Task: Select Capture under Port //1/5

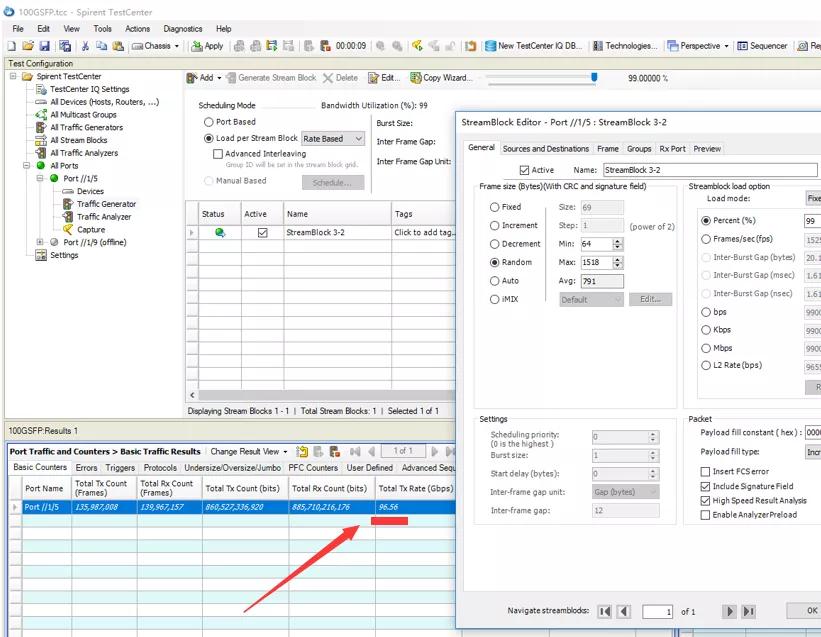Action: 91,230
